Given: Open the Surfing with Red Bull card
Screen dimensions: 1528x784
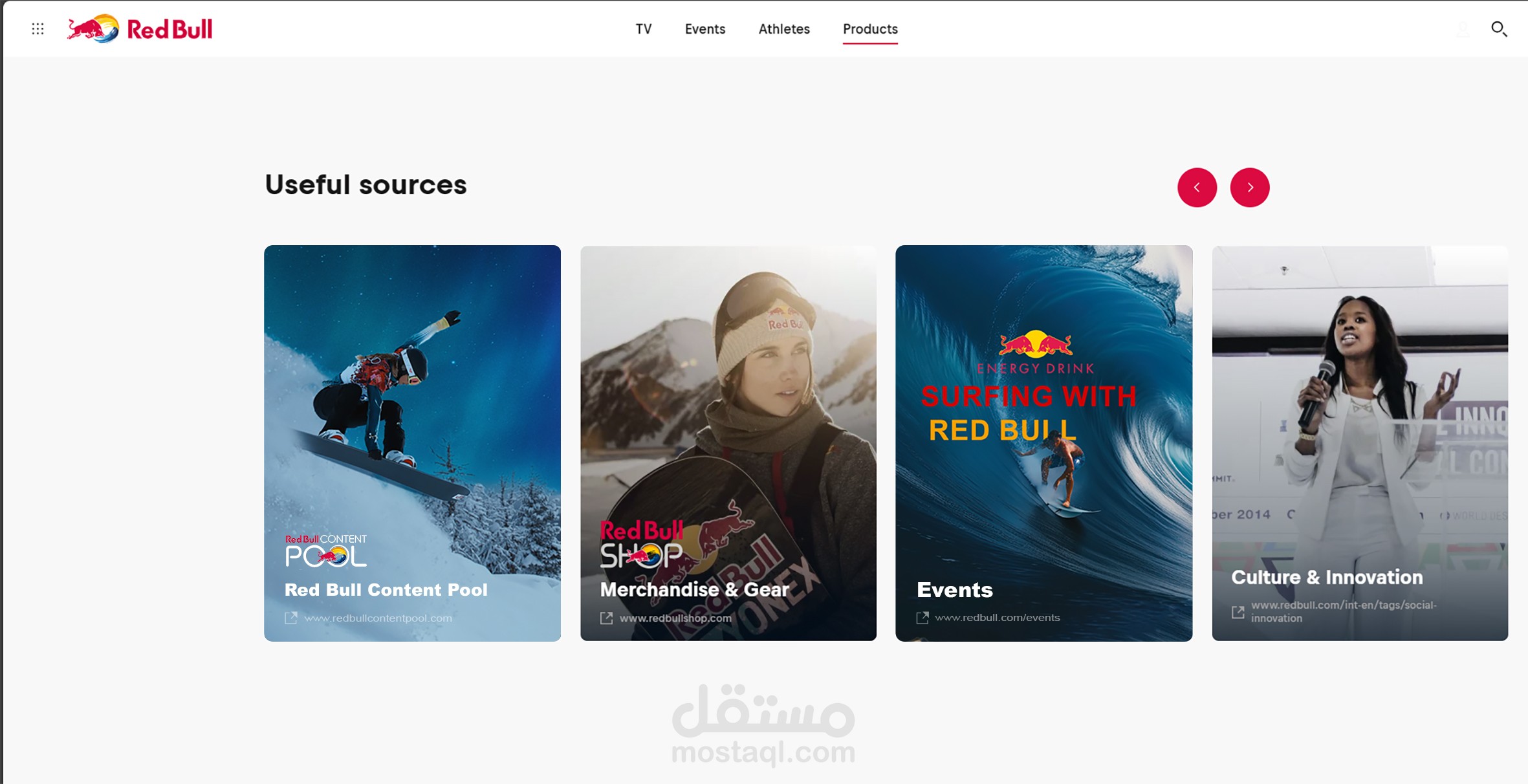Looking at the screenshot, I should [x=1043, y=443].
